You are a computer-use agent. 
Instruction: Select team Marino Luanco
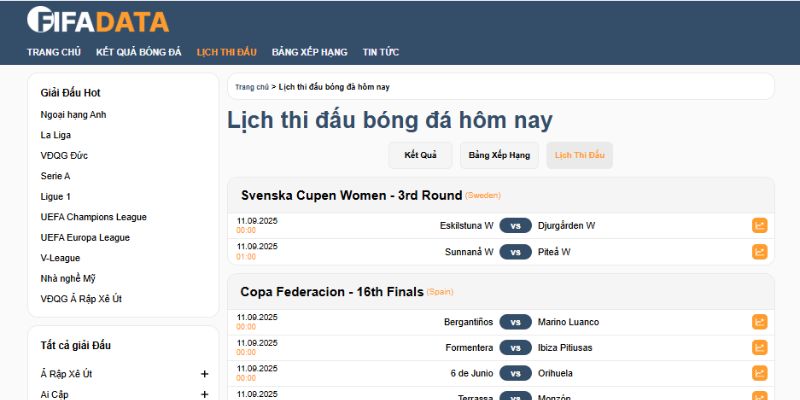point(568,322)
